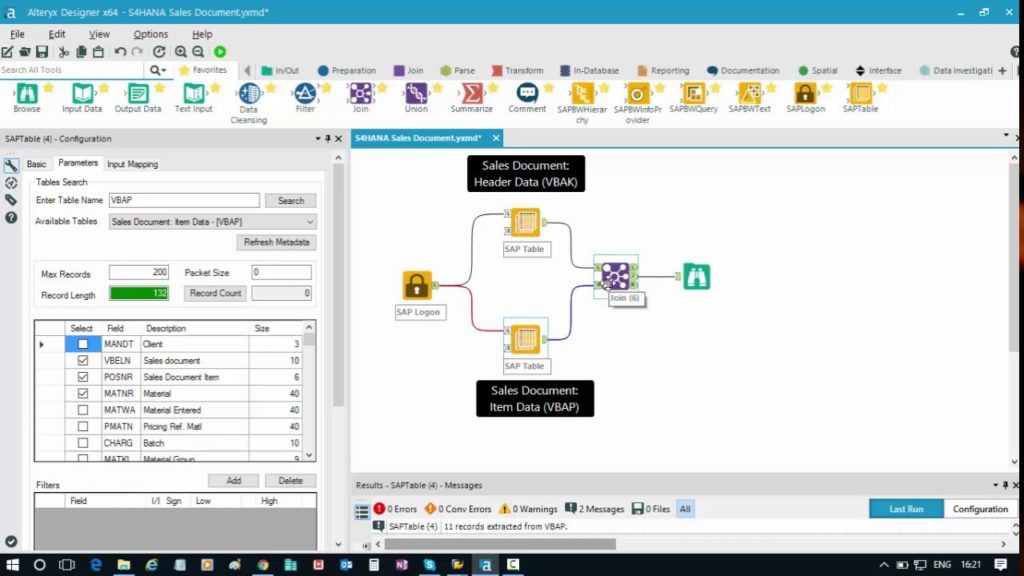The width and height of the screenshot is (1024, 576).
Task: Click the Join (6) node on canvas
Action: tap(615, 276)
